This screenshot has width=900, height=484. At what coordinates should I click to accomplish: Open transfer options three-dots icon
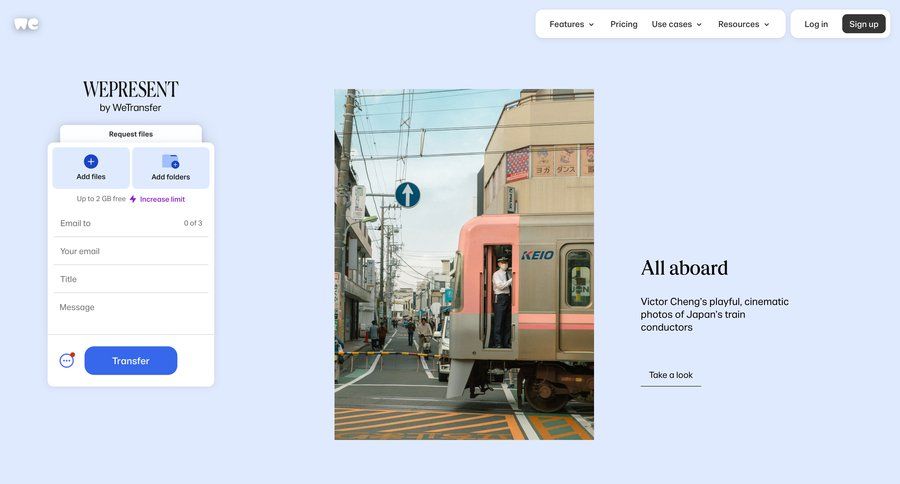[67, 360]
